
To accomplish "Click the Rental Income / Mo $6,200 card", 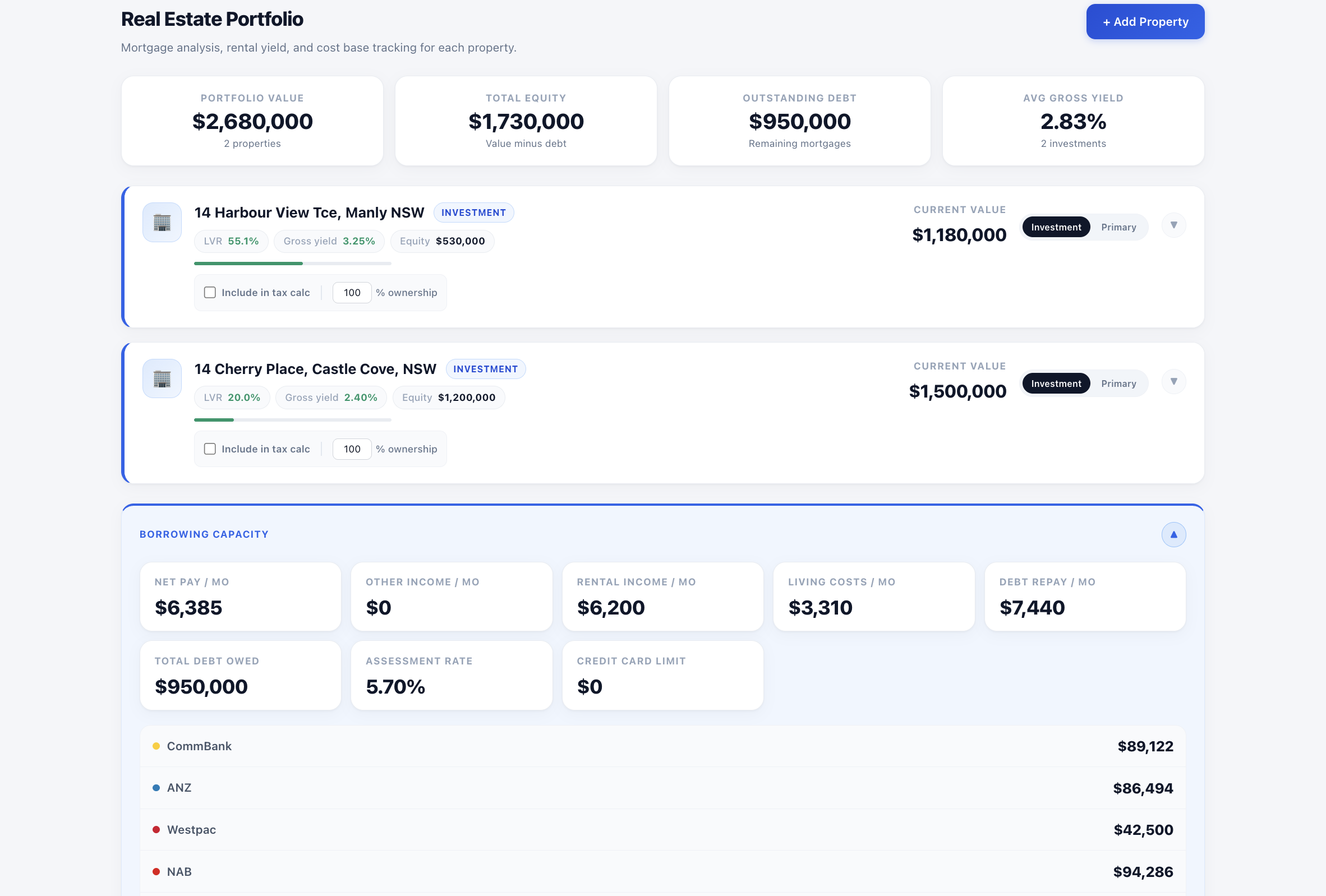I will [662, 597].
